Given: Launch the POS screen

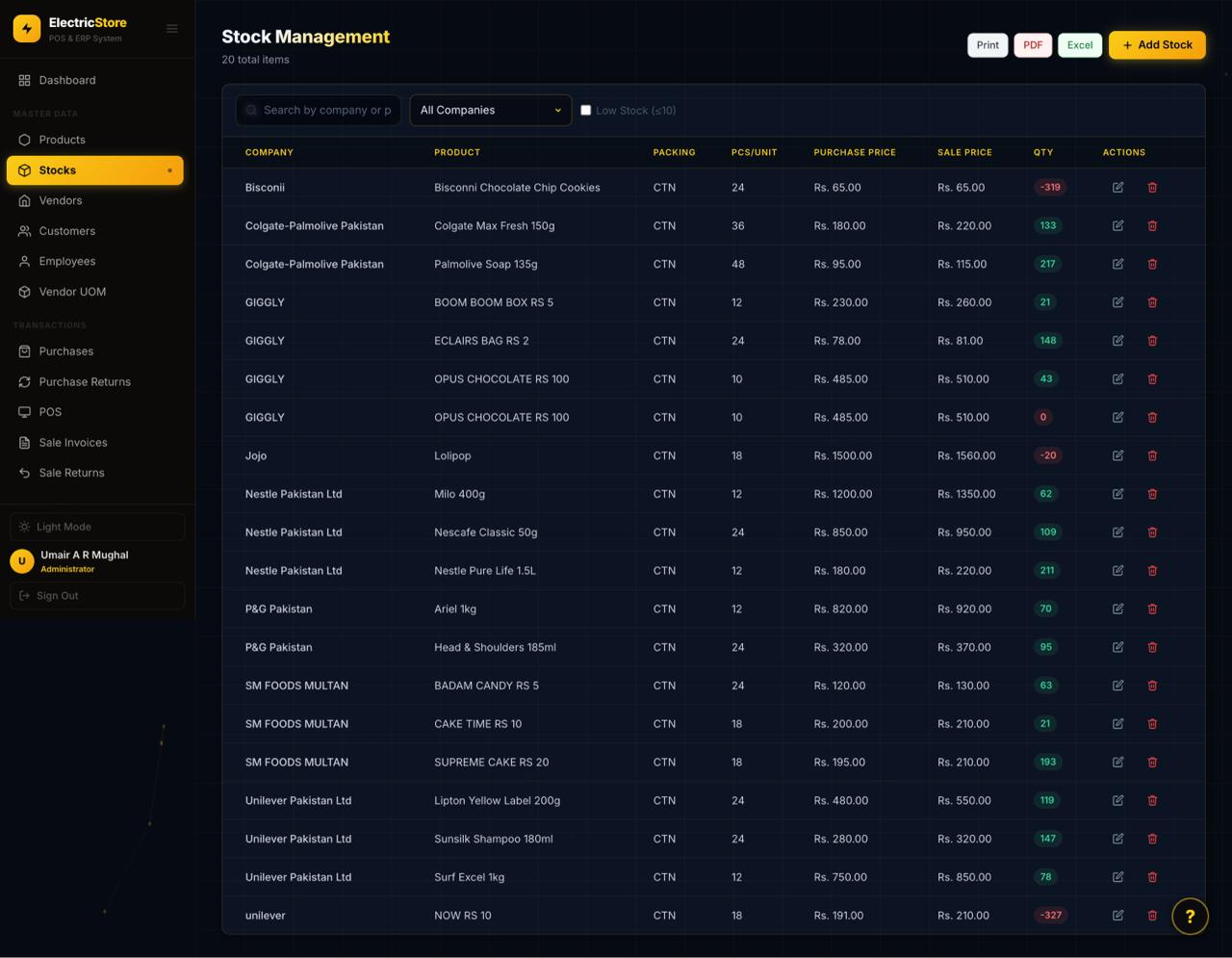Looking at the screenshot, I should pos(95,412).
